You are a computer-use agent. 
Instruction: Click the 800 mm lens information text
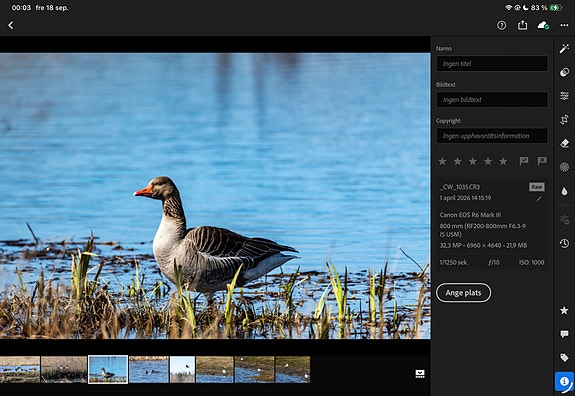[x=483, y=230]
